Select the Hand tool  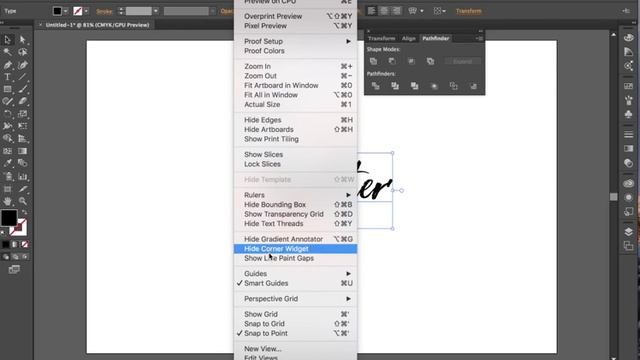click(7, 201)
